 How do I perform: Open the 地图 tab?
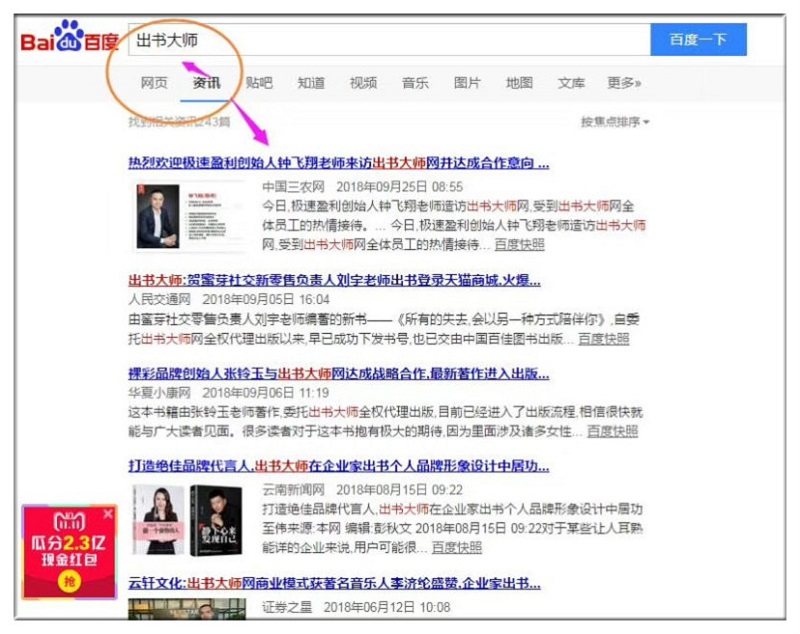519,83
